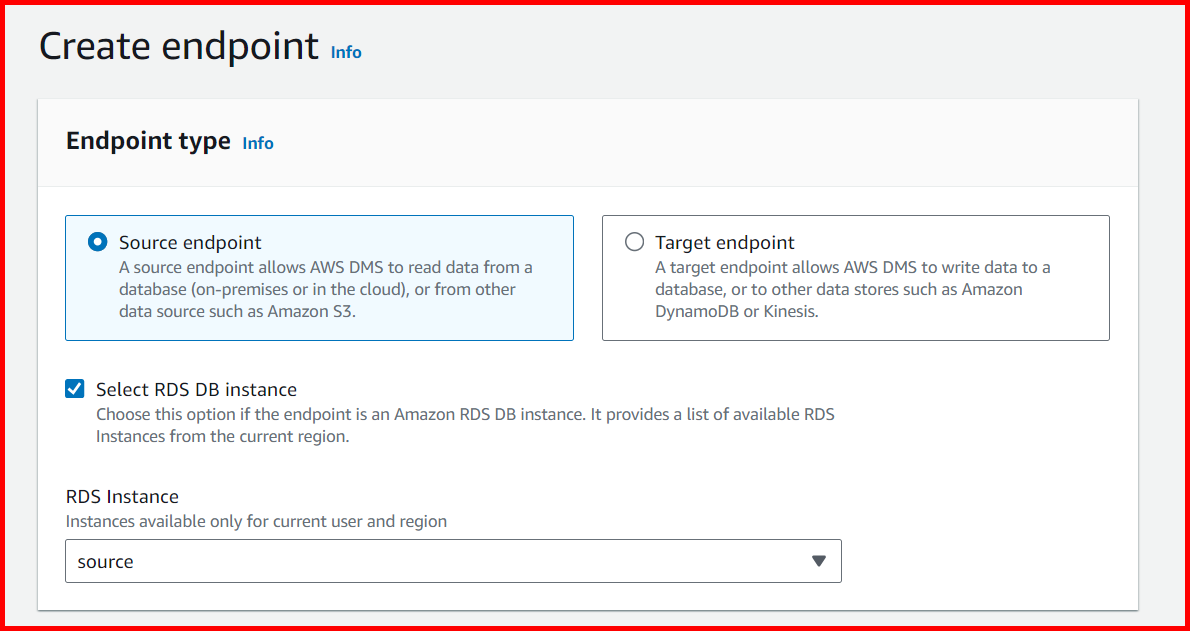Expand the RDS Instance selector showing source
The height and width of the screenshot is (631, 1190).
pyautogui.click(x=453, y=561)
